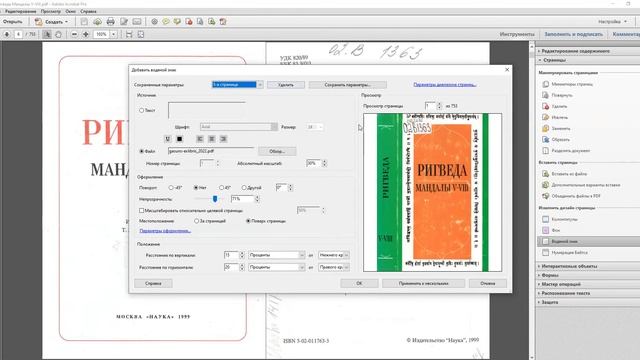This screenshot has height=360, width=640.
Task: Switch to Инструменты tab
Action: click(x=517, y=34)
